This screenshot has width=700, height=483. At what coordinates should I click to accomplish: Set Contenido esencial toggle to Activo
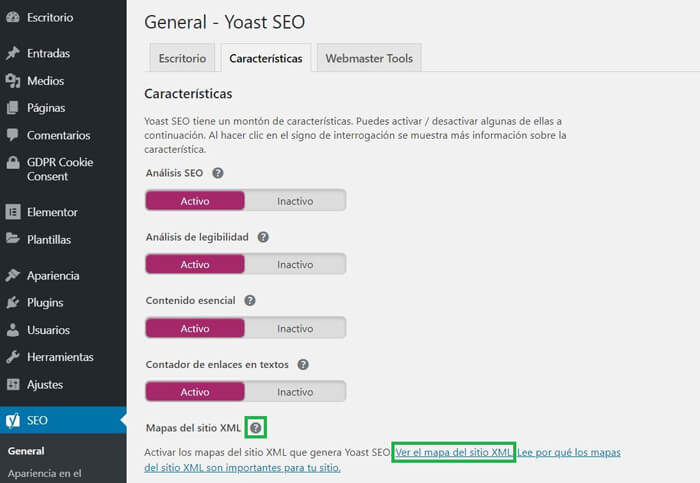pos(195,328)
